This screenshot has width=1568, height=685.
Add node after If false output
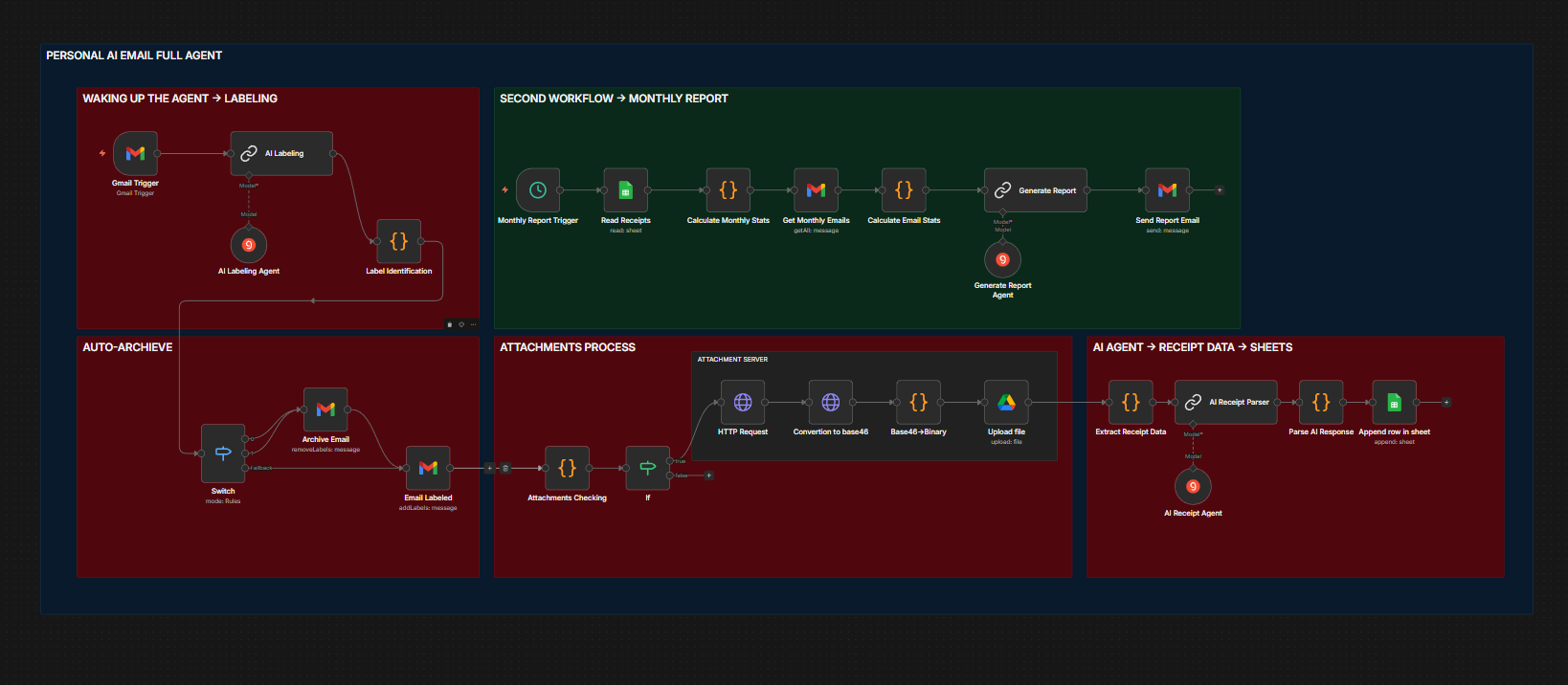[708, 475]
